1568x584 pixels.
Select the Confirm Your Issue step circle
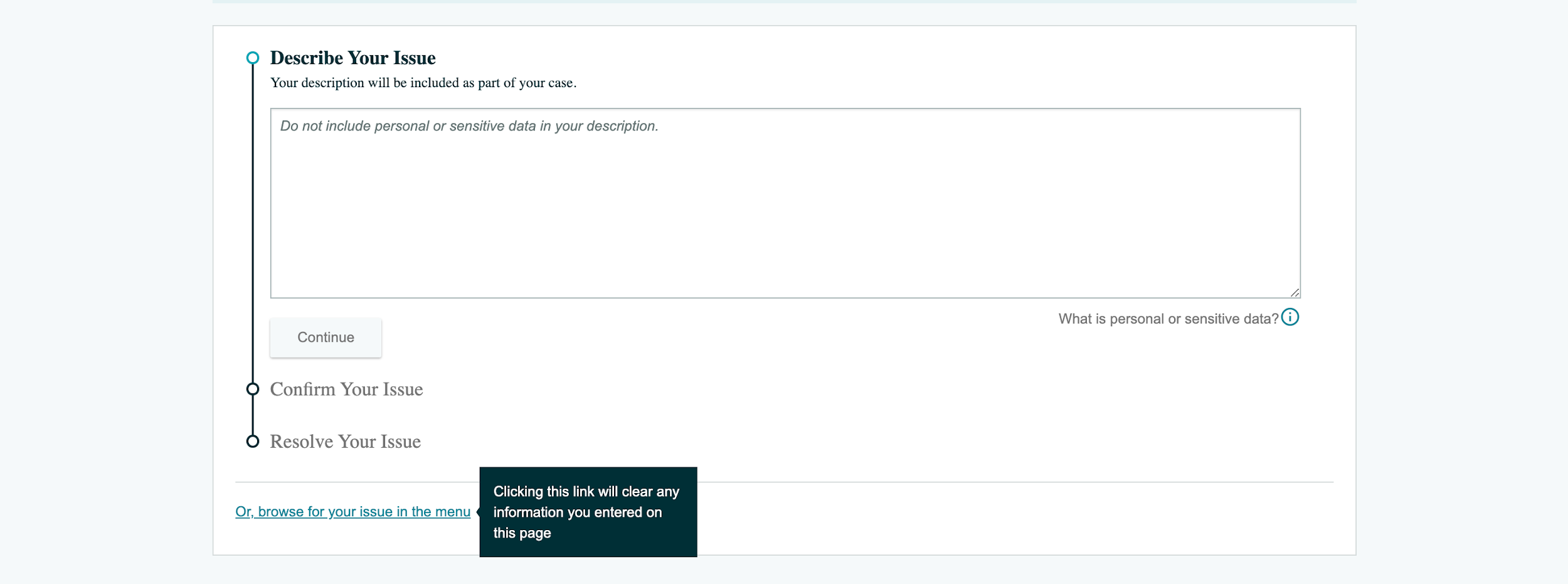[x=253, y=390]
